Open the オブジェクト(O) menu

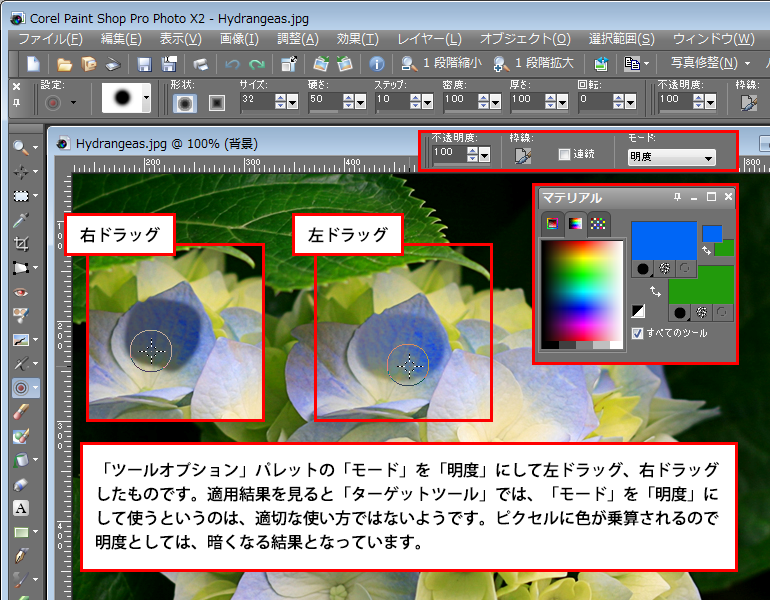click(x=525, y=39)
